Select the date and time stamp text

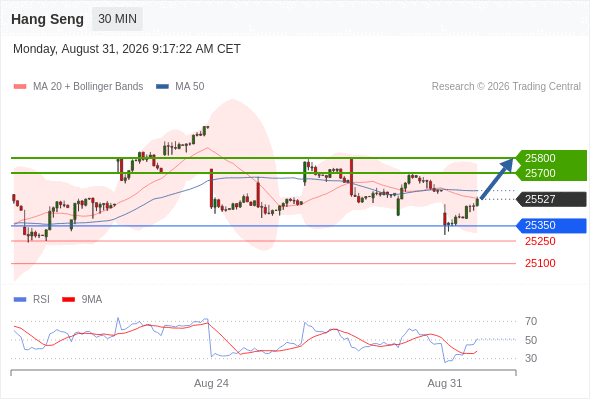point(127,49)
